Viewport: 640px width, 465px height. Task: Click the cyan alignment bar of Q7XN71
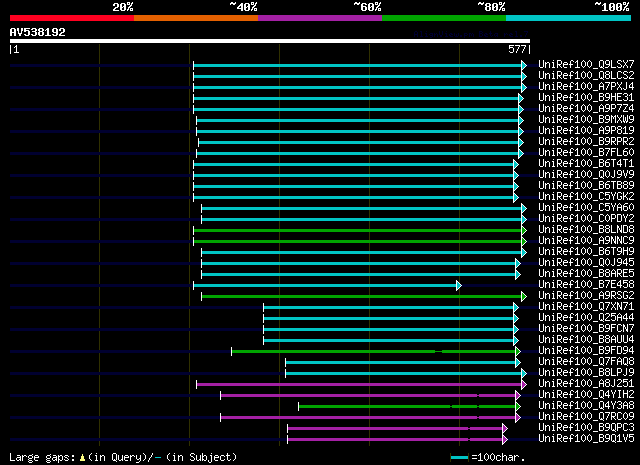coord(389,308)
